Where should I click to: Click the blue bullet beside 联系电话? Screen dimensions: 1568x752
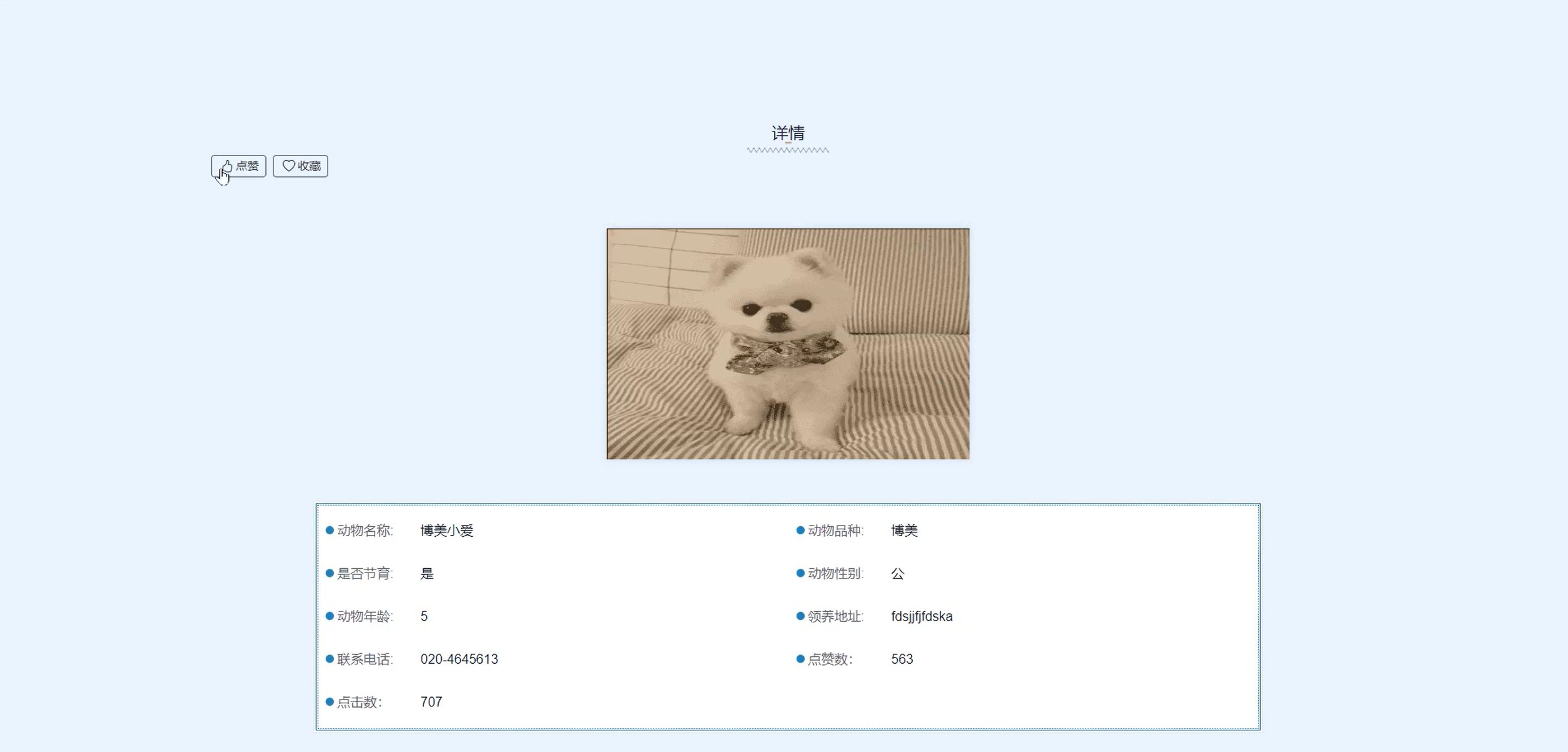330,659
